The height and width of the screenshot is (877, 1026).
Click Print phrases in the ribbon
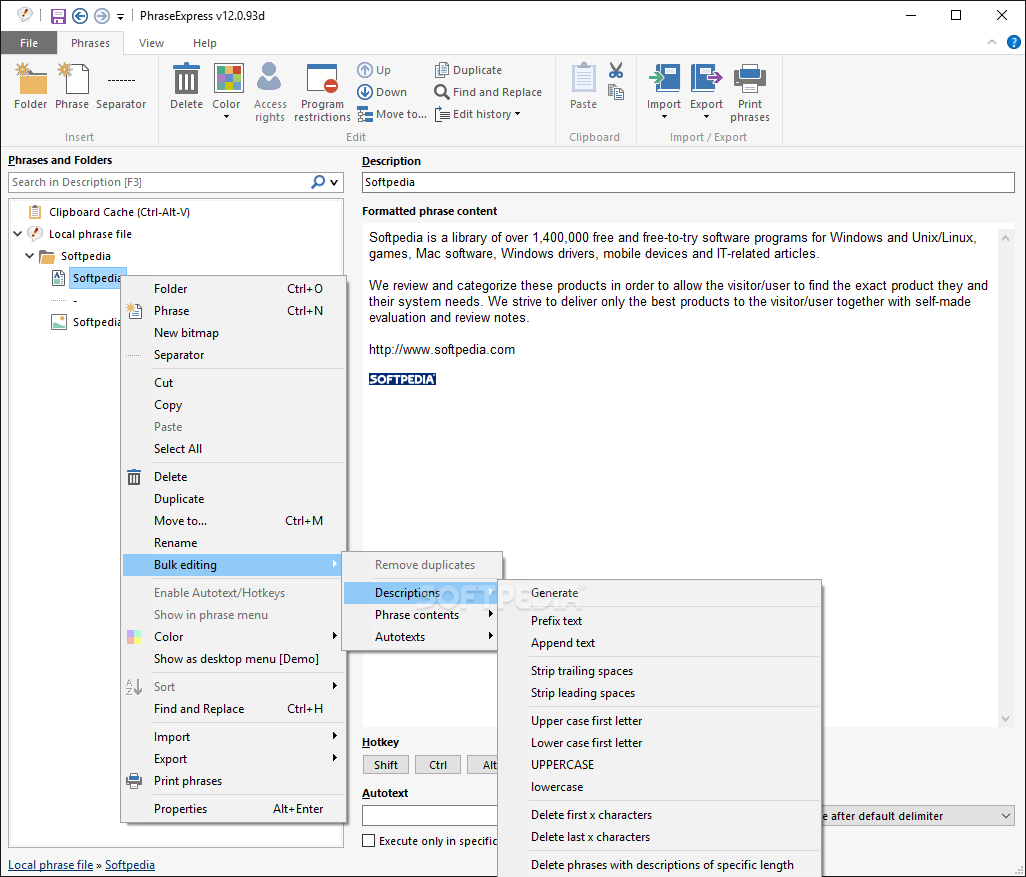coord(750,92)
